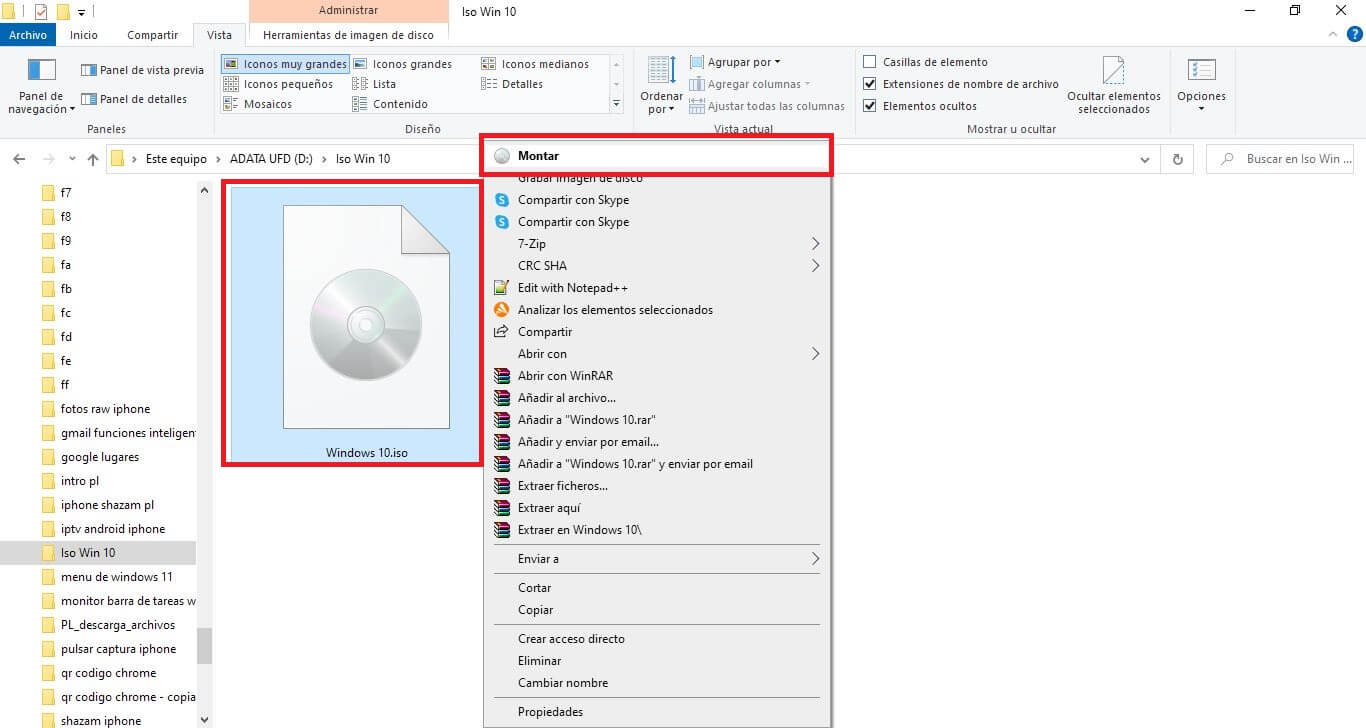The height and width of the screenshot is (728, 1366).
Task: Choose Añadir a "Windows 10.rar"
Action: pyautogui.click(x=656, y=420)
